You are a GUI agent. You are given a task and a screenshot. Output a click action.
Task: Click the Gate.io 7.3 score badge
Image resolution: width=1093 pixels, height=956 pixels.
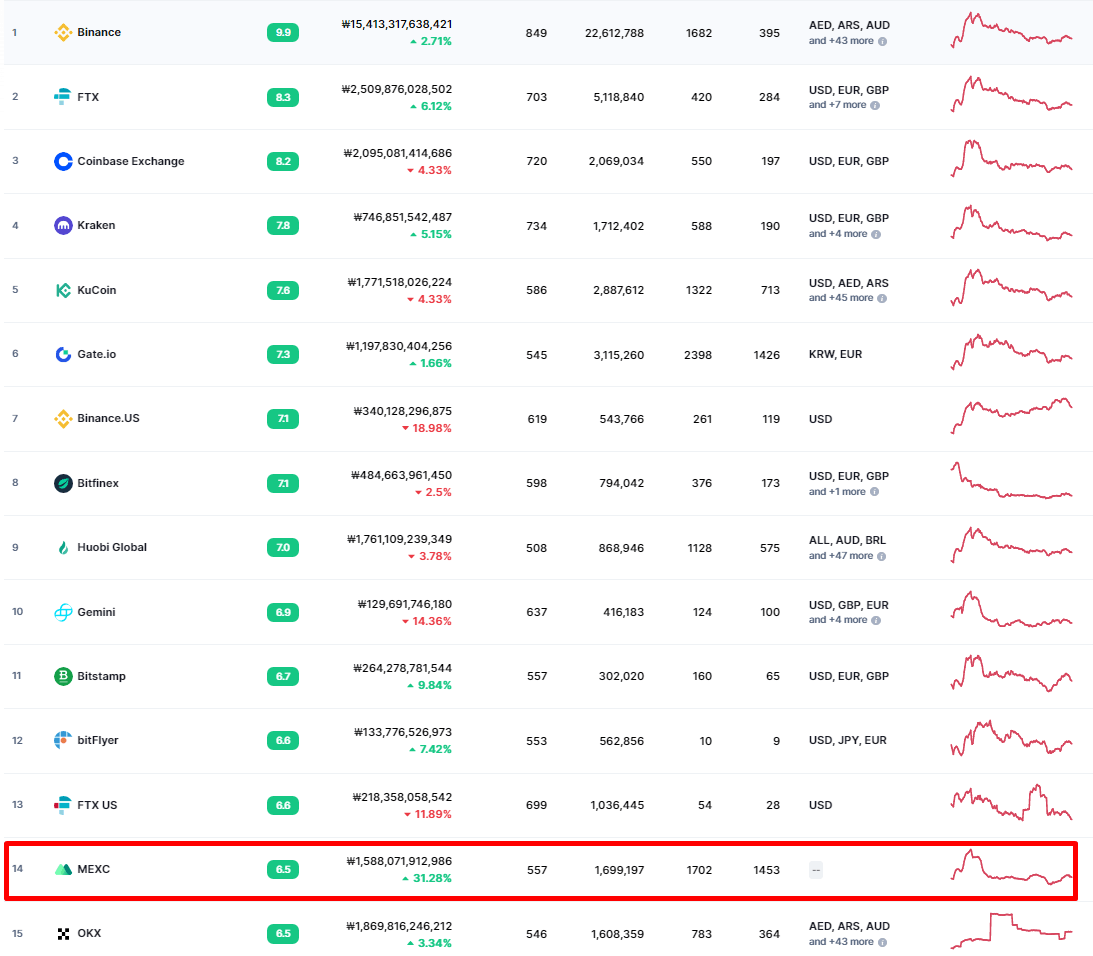point(283,354)
